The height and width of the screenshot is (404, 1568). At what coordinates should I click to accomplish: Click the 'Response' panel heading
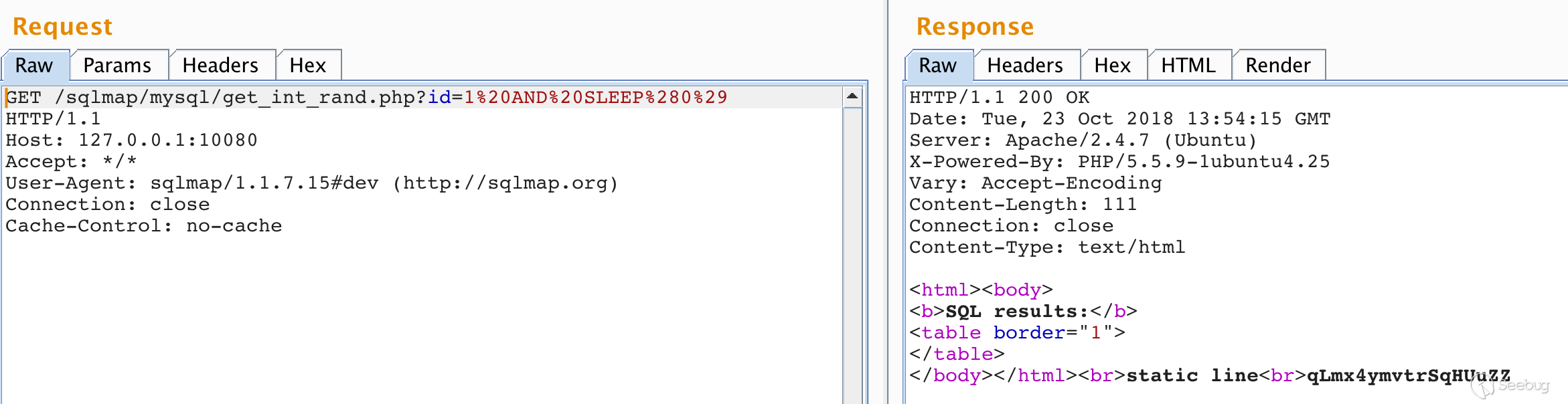975,27
